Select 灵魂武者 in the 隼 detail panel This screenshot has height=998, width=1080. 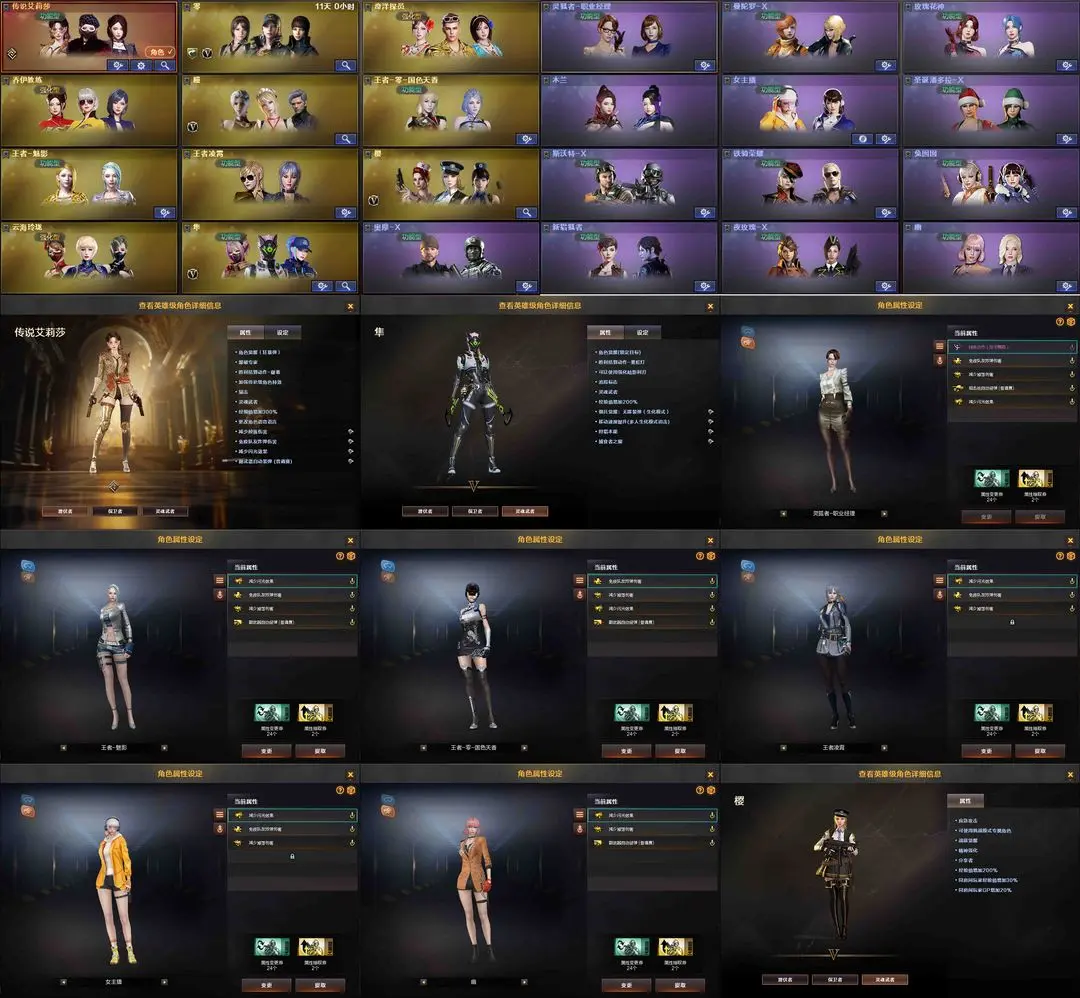click(x=525, y=511)
